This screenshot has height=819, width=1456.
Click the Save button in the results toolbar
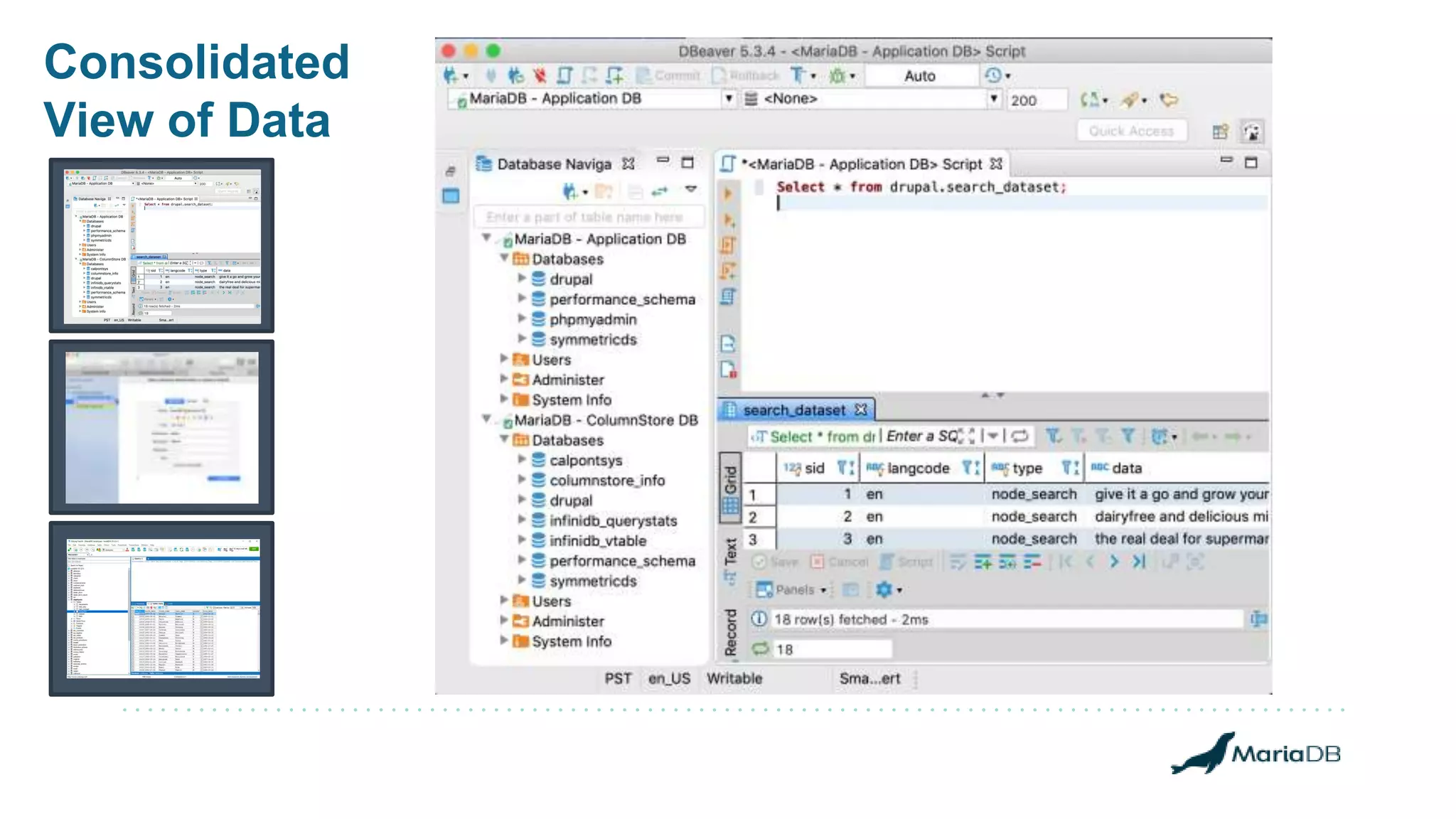pos(776,562)
